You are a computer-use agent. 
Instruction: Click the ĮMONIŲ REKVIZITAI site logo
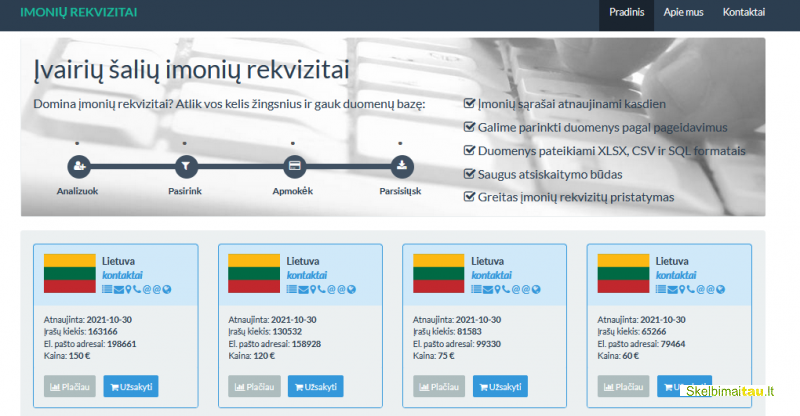point(79,12)
